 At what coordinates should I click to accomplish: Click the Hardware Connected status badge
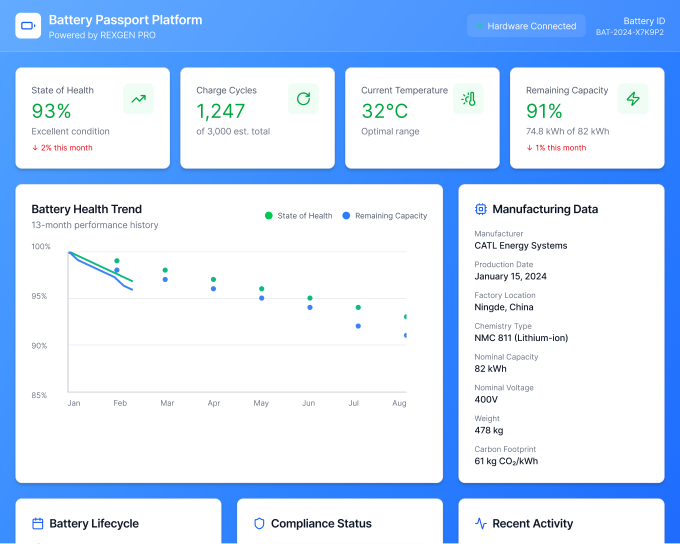(x=526, y=26)
